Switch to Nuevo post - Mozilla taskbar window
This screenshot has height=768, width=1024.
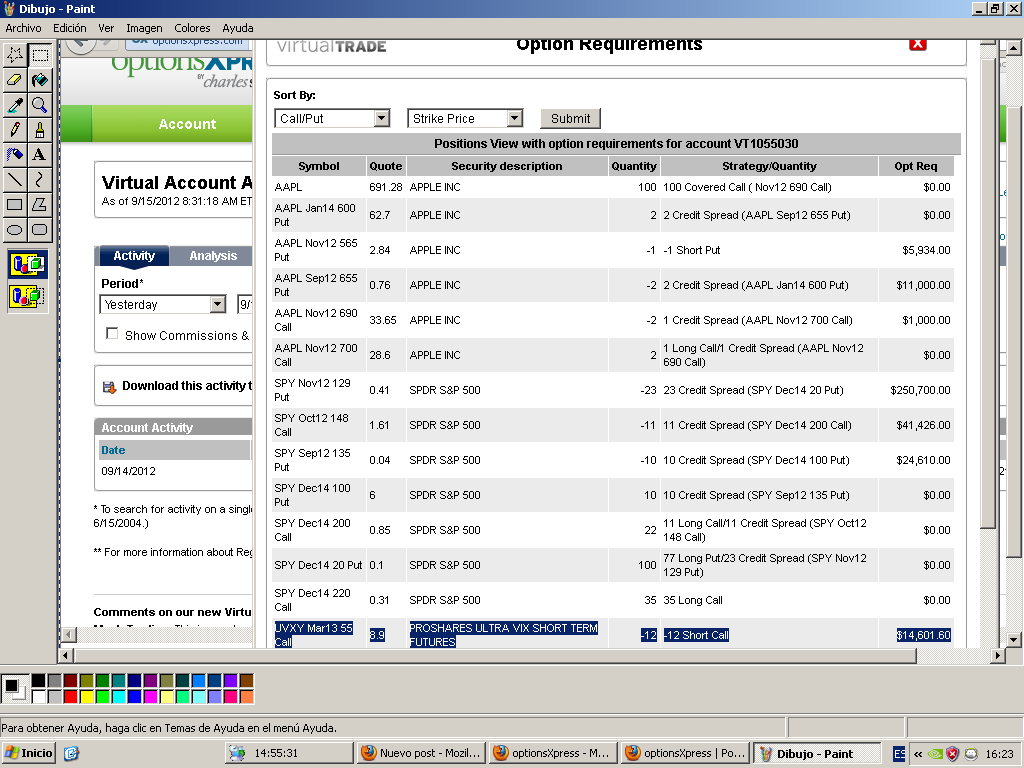pos(422,753)
